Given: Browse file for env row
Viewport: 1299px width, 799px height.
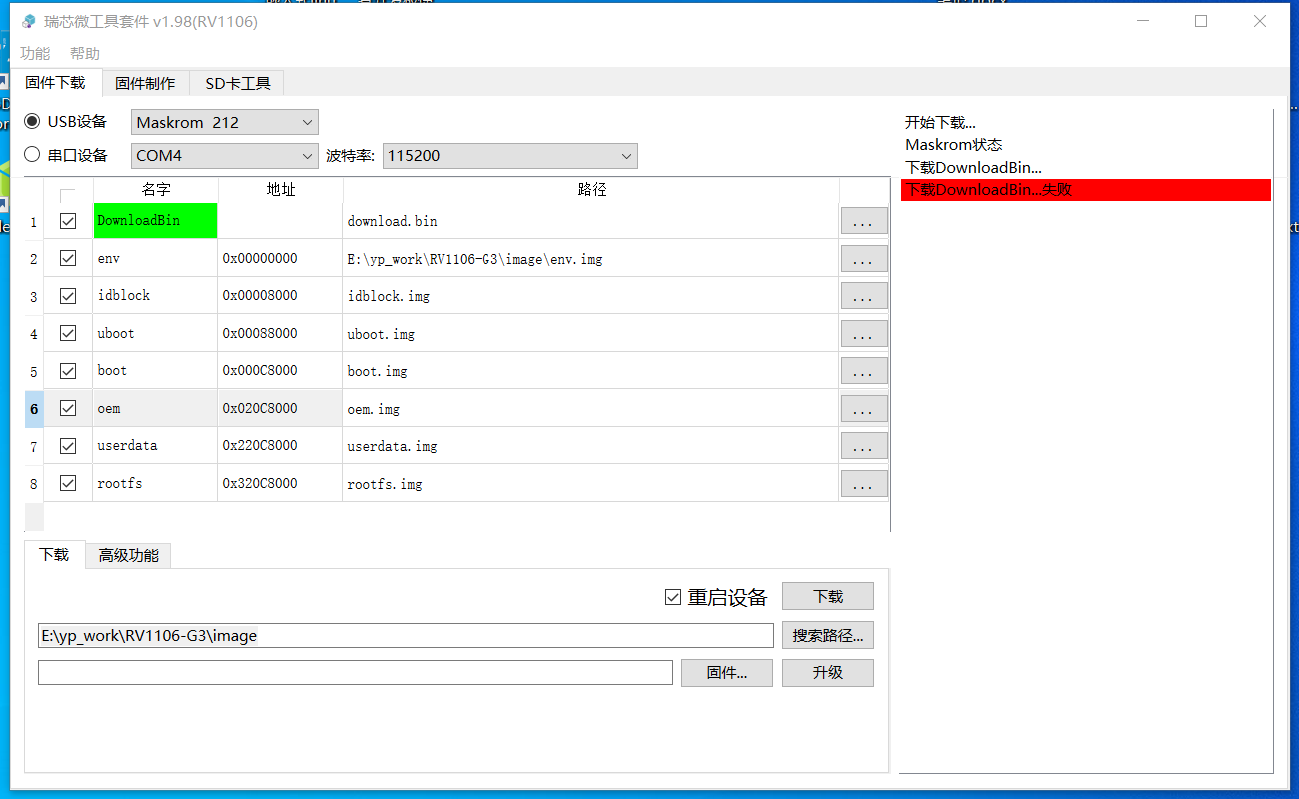Looking at the screenshot, I should 864,258.
